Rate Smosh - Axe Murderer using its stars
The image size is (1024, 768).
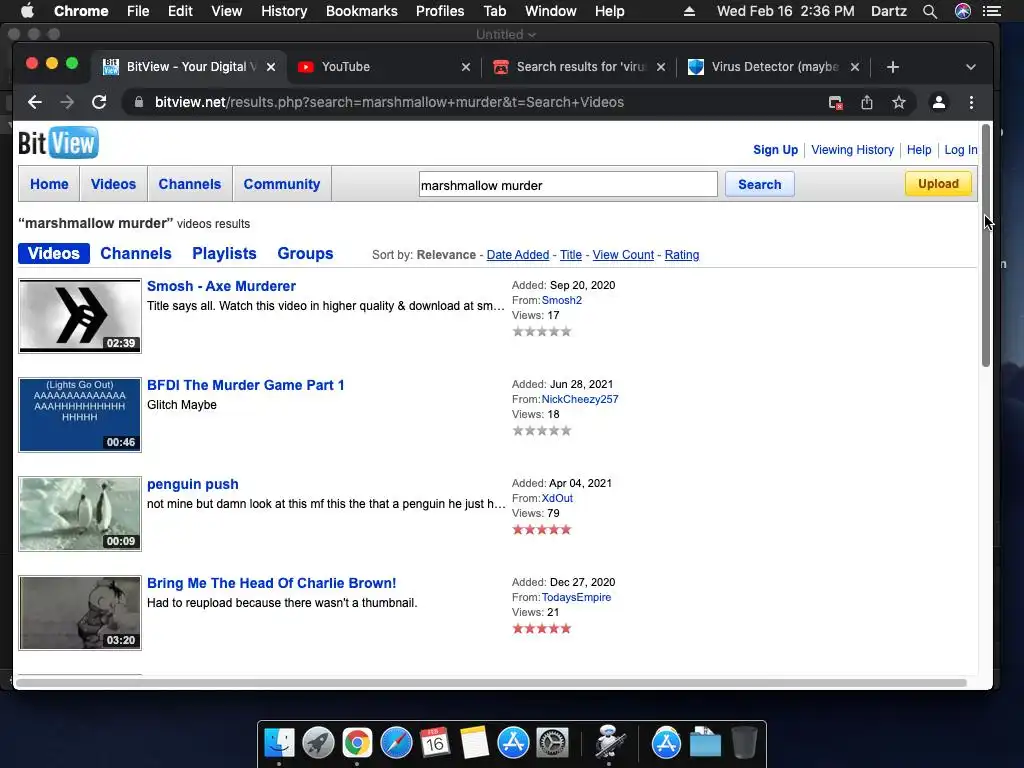coord(541,331)
